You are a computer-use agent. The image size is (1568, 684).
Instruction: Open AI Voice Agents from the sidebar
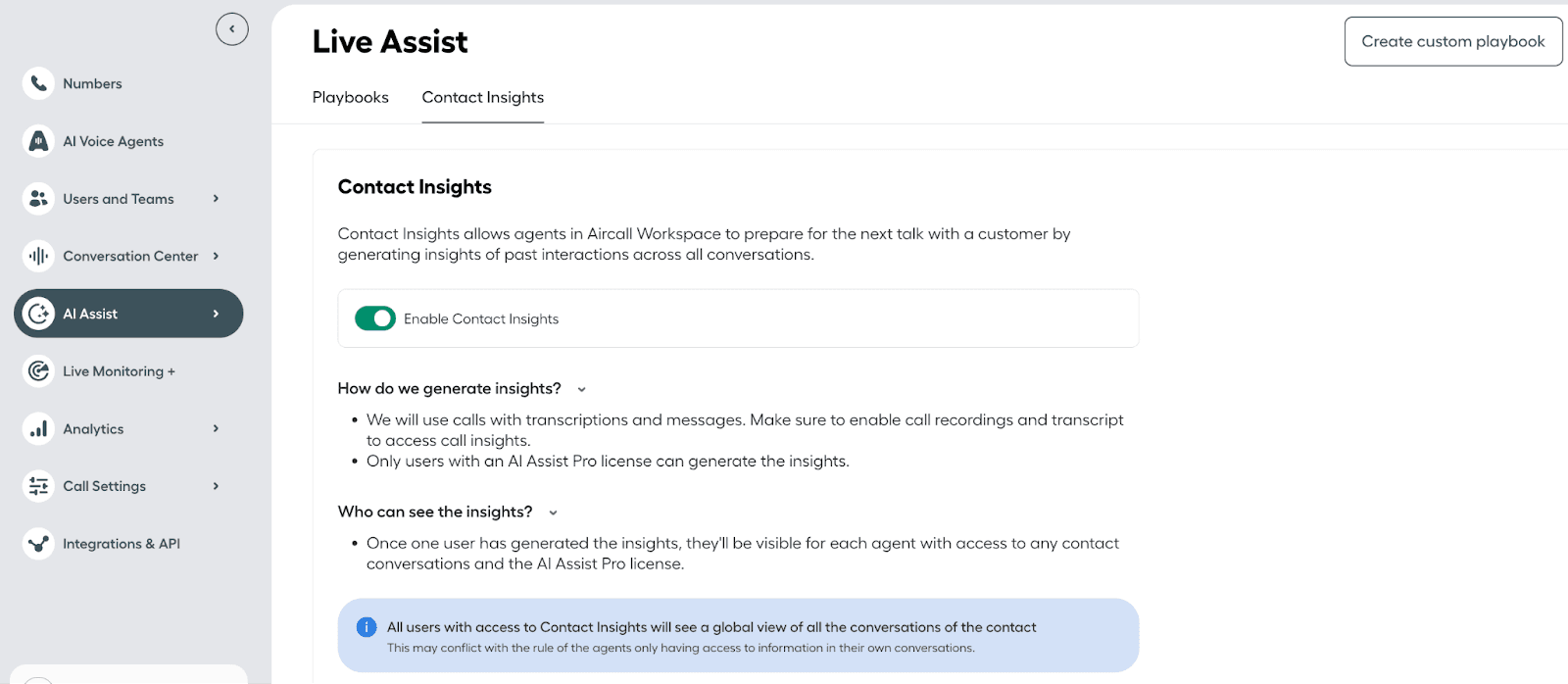[x=37, y=141]
